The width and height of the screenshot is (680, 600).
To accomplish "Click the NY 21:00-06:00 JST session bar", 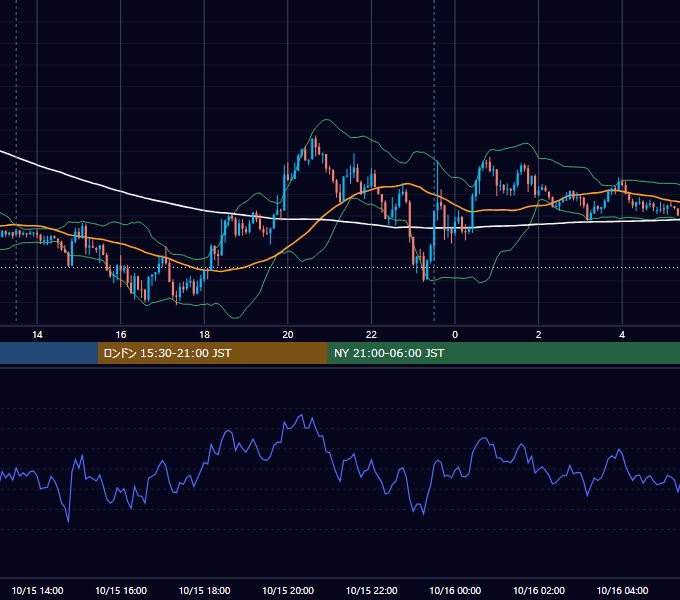I will click(503, 353).
